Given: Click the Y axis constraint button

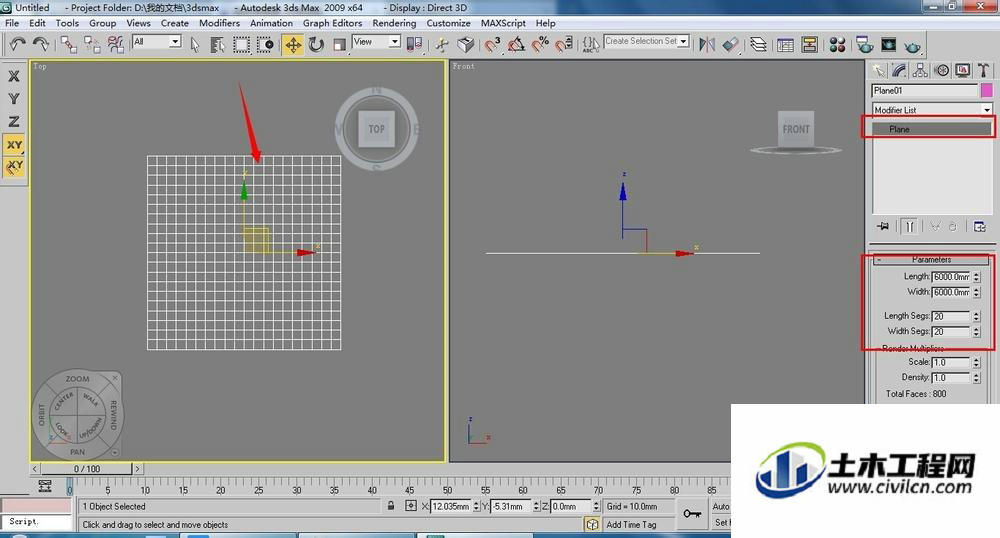Looking at the screenshot, I should pyautogui.click(x=13, y=99).
